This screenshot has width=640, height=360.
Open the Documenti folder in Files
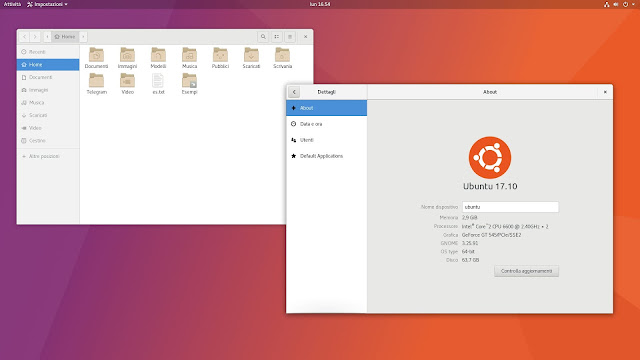(96, 58)
